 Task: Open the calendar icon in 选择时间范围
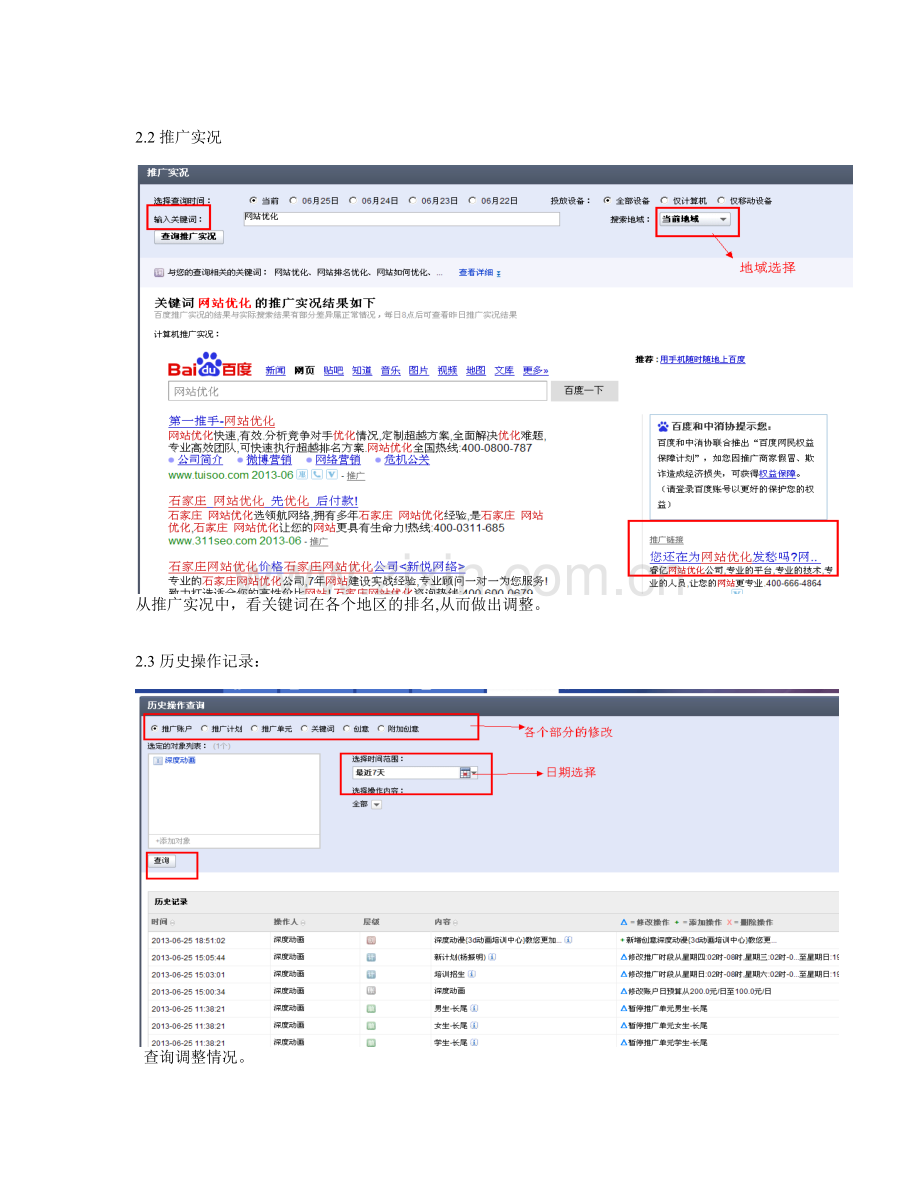[466, 772]
